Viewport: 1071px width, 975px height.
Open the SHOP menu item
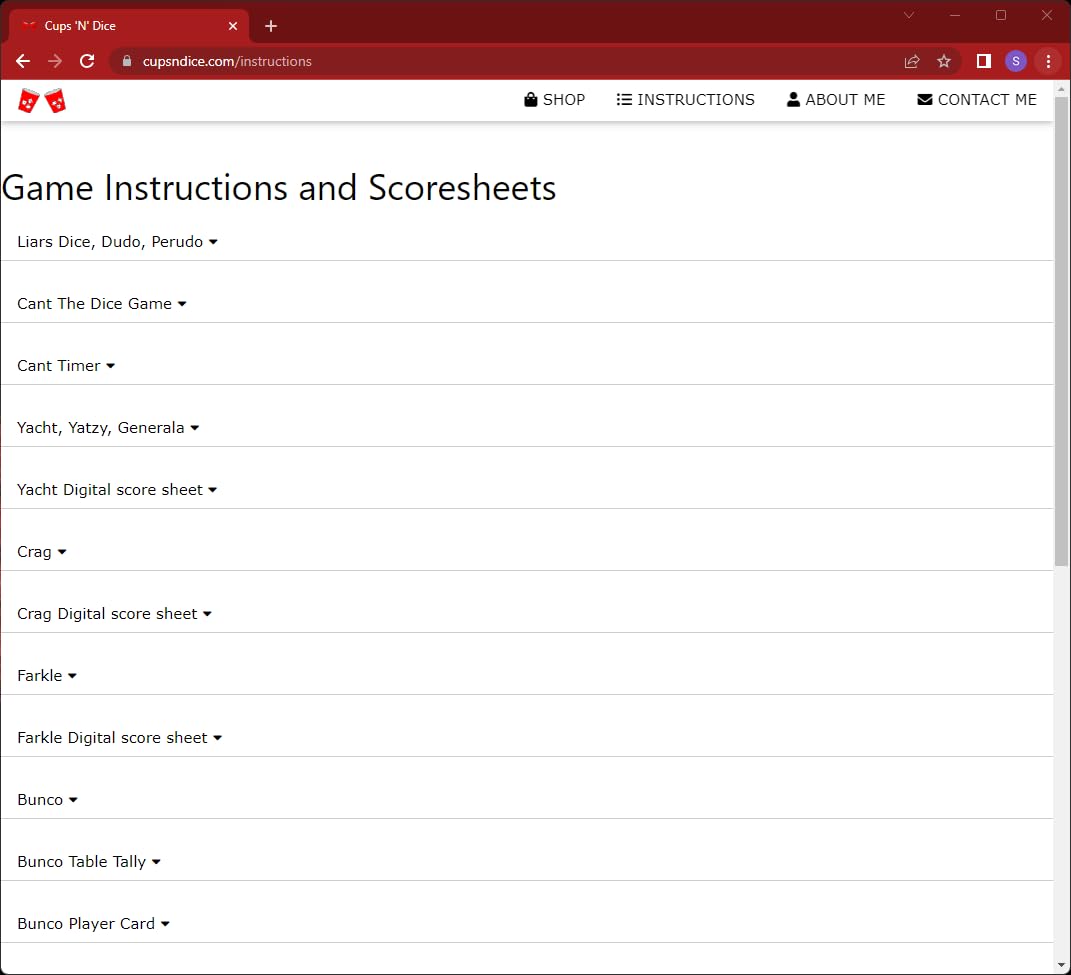555,100
